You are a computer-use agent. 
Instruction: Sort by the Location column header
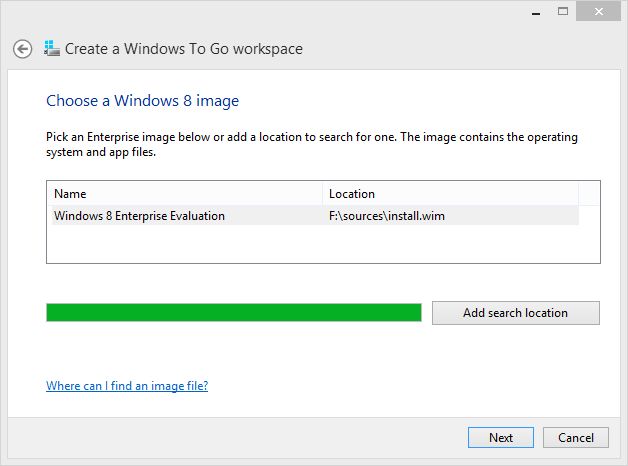pos(450,194)
